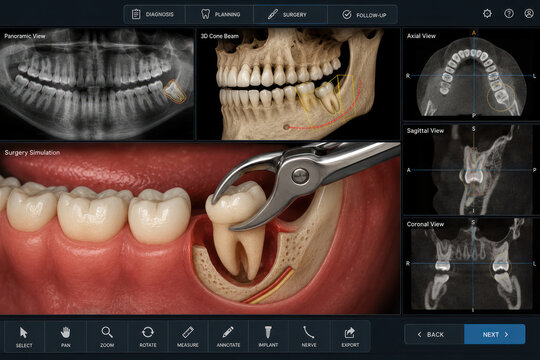The image size is (540, 360).
Task: Choose the Implant tool
Action: tap(268, 337)
